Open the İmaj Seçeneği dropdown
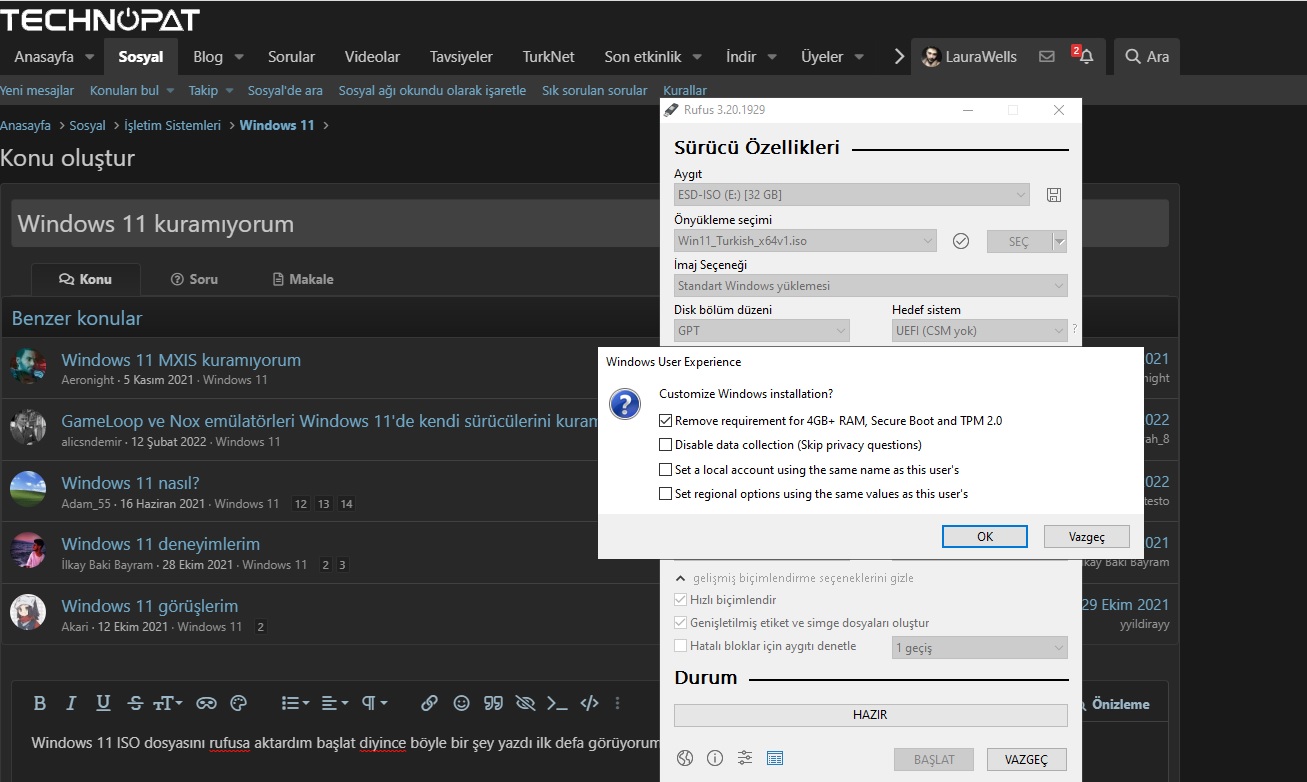The image size is (1307, 782). pos(871,286)
